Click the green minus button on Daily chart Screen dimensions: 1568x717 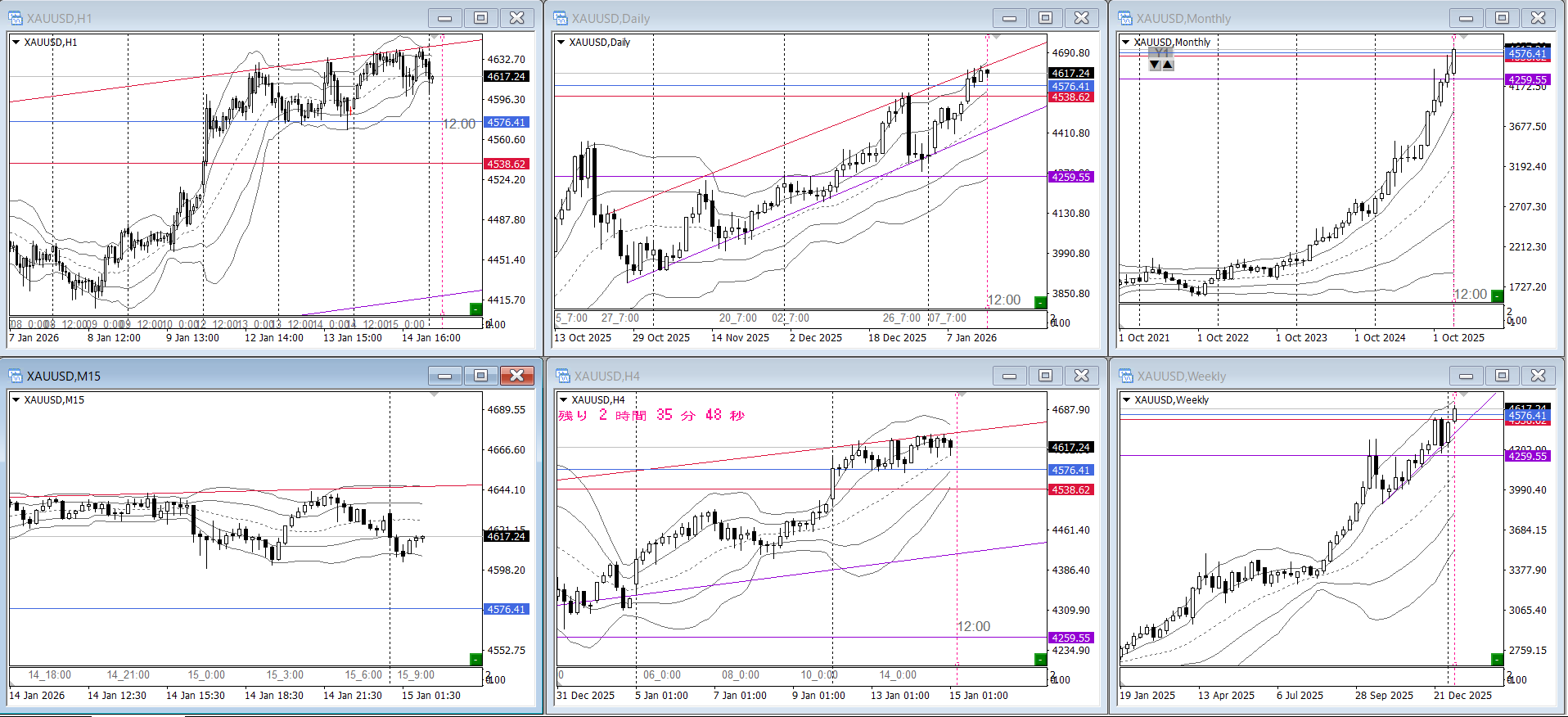tap(1040, 302)
